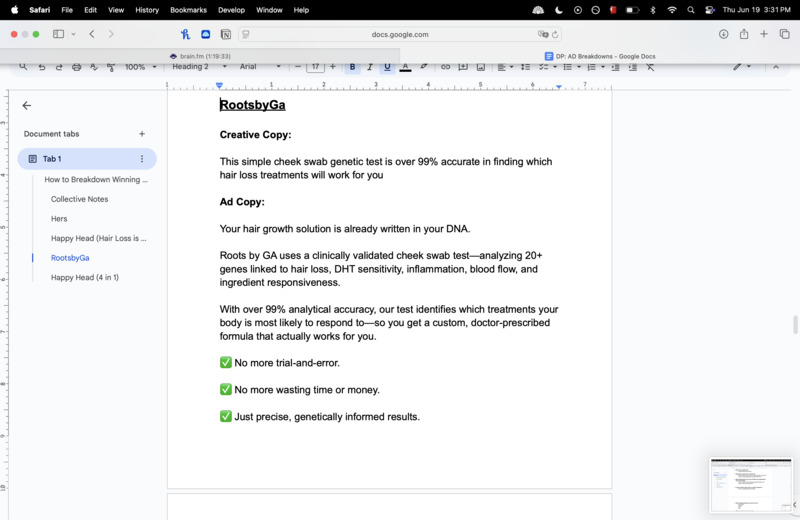Undo the last edit

(42, 67)
